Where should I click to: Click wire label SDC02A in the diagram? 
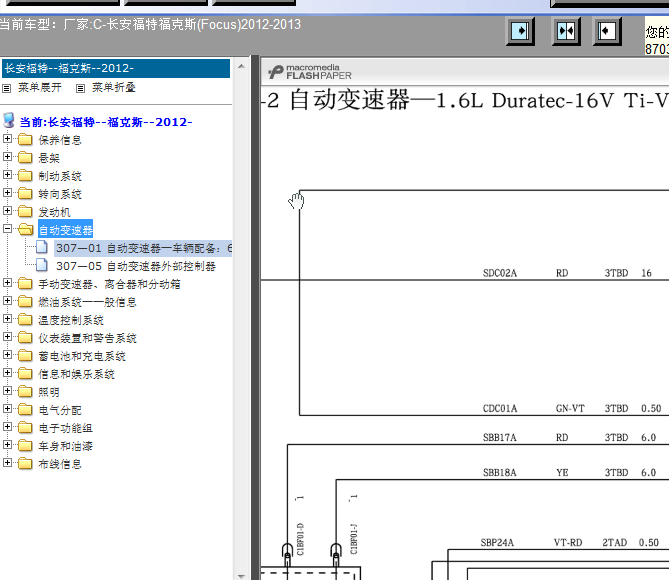point(500,273)
